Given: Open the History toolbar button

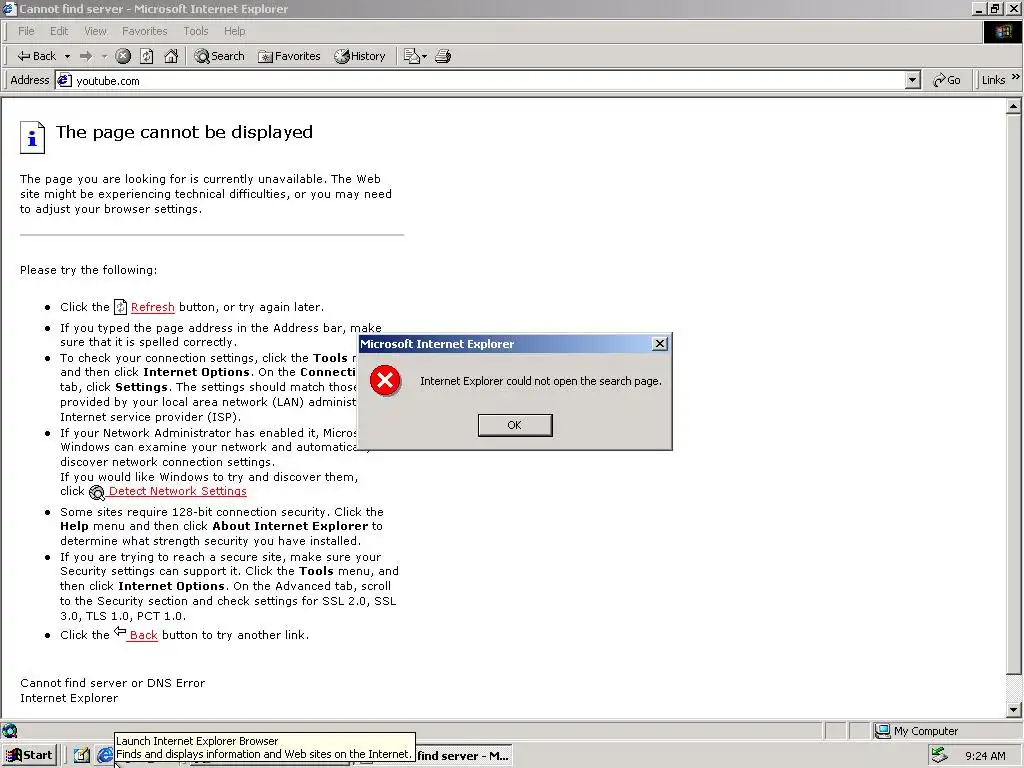Looking at the screenshot, I should pos(360,56).
